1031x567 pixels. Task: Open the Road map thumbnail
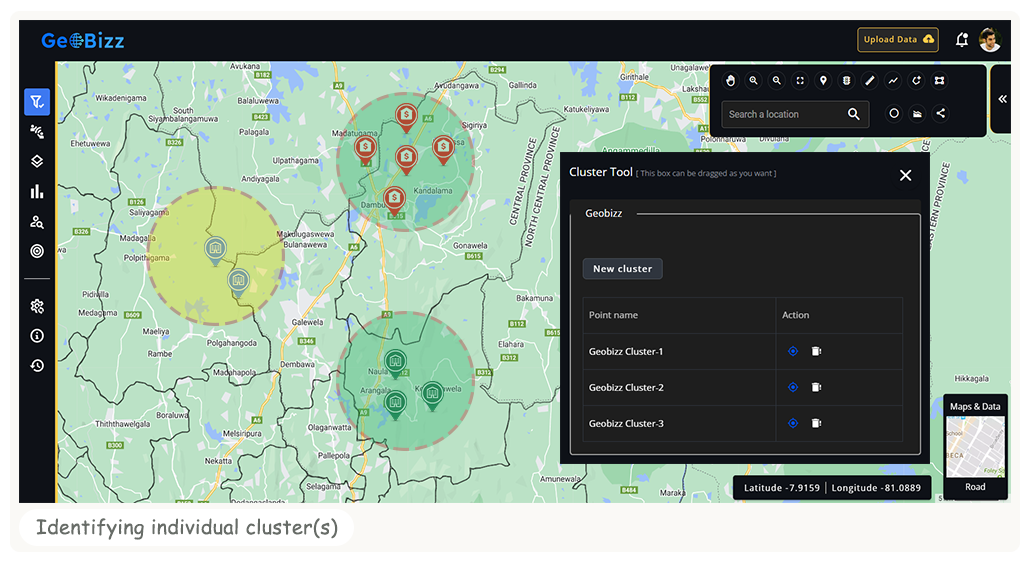click(x=975, y=447)
